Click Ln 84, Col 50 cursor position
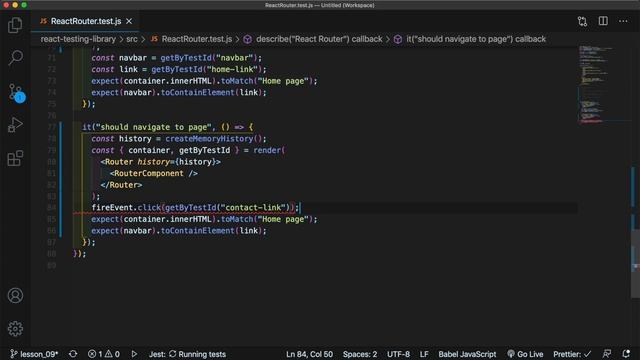 [309, 354]
